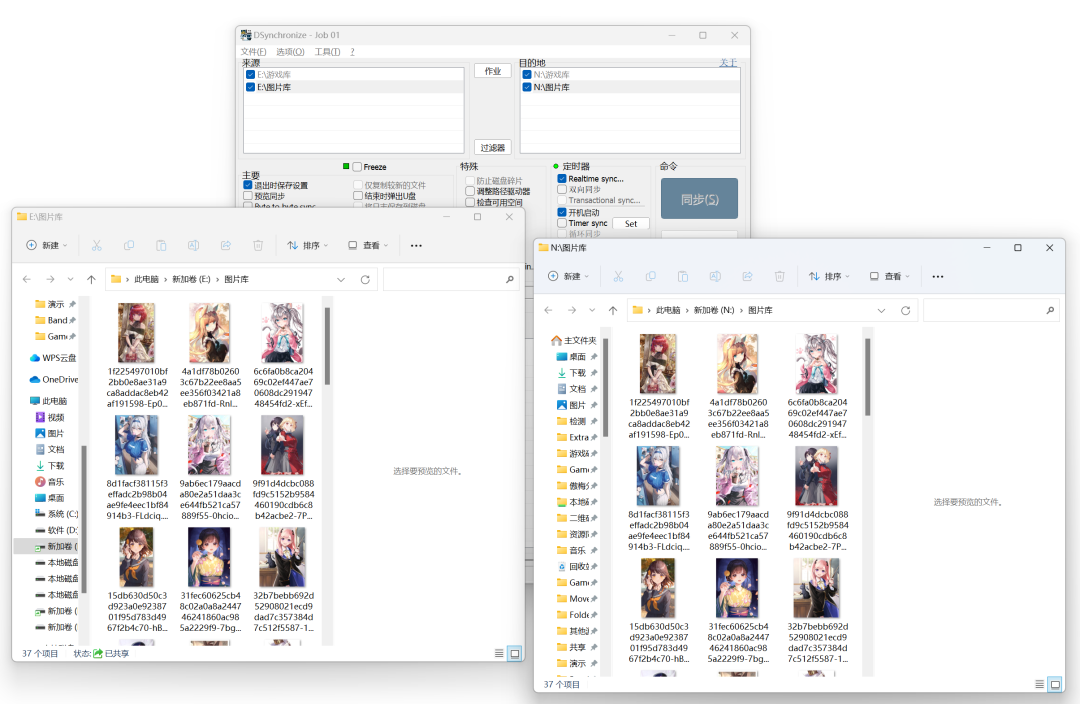
Task: Click Cut icon in N:\图片库 window toolbar
Action: [x=619, y=276]
